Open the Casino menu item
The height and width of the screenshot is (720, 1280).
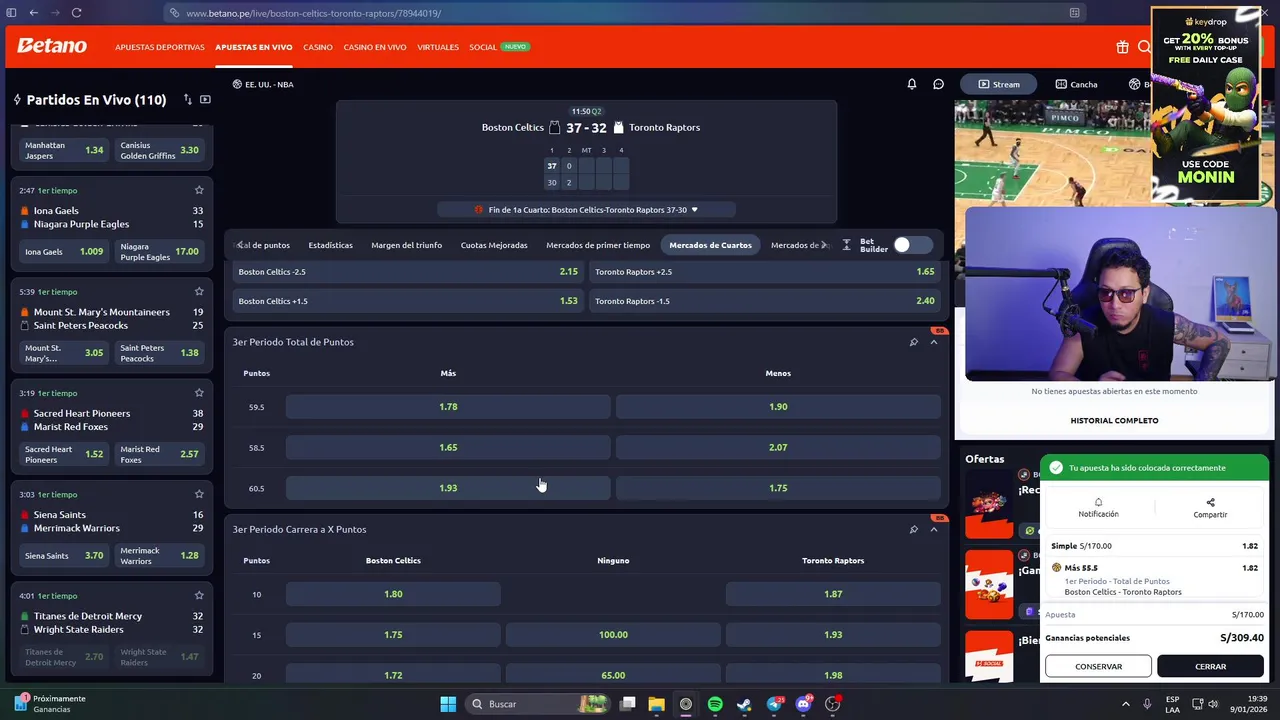coord(318,47)
